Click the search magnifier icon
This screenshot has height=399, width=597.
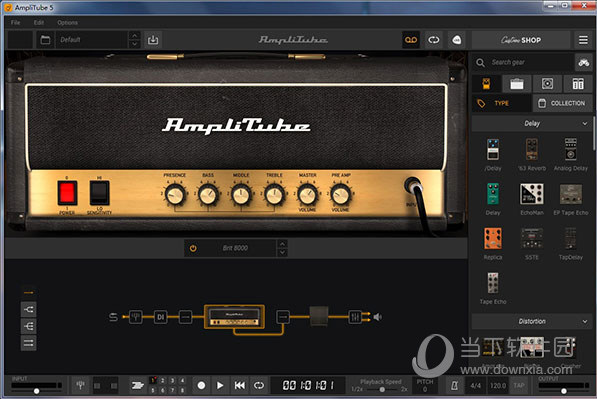(x=480, y=63)
